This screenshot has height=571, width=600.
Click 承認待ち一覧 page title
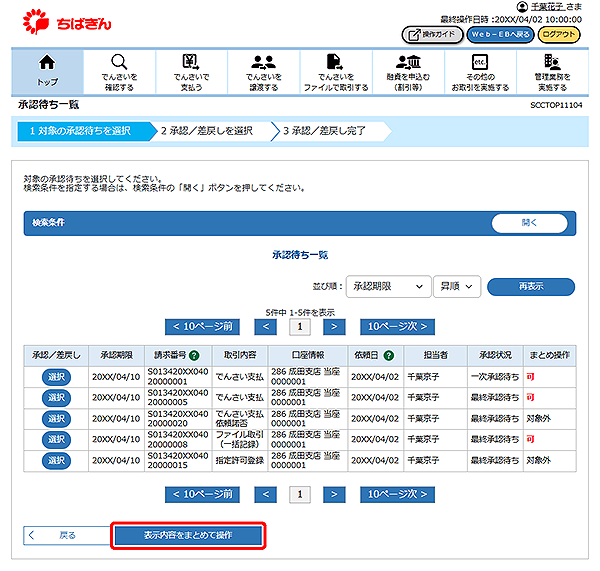click(49, 105)
